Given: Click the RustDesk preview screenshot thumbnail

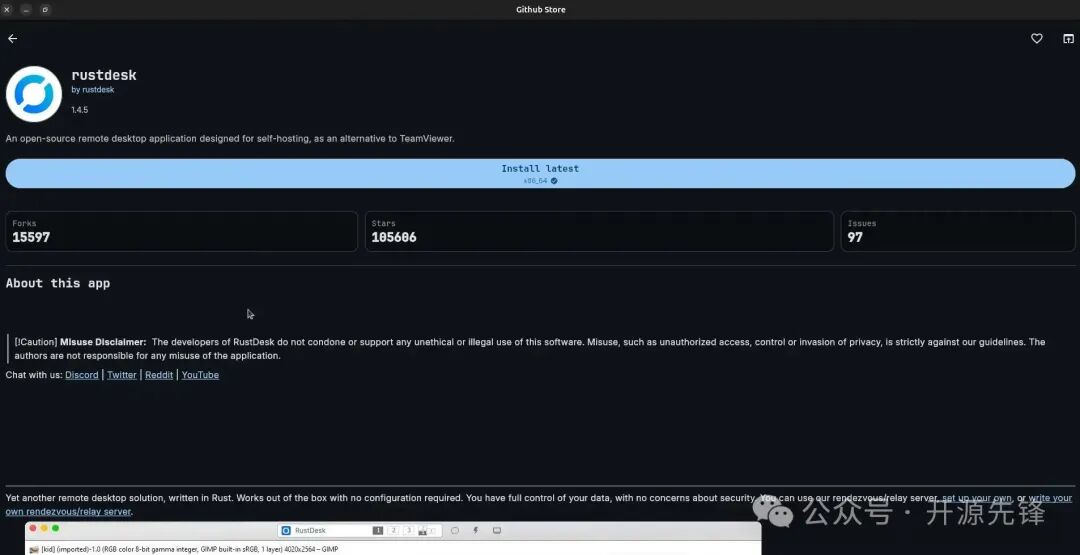Looking at the screenshot, I should pyautogui.click(x=393, y=538).
